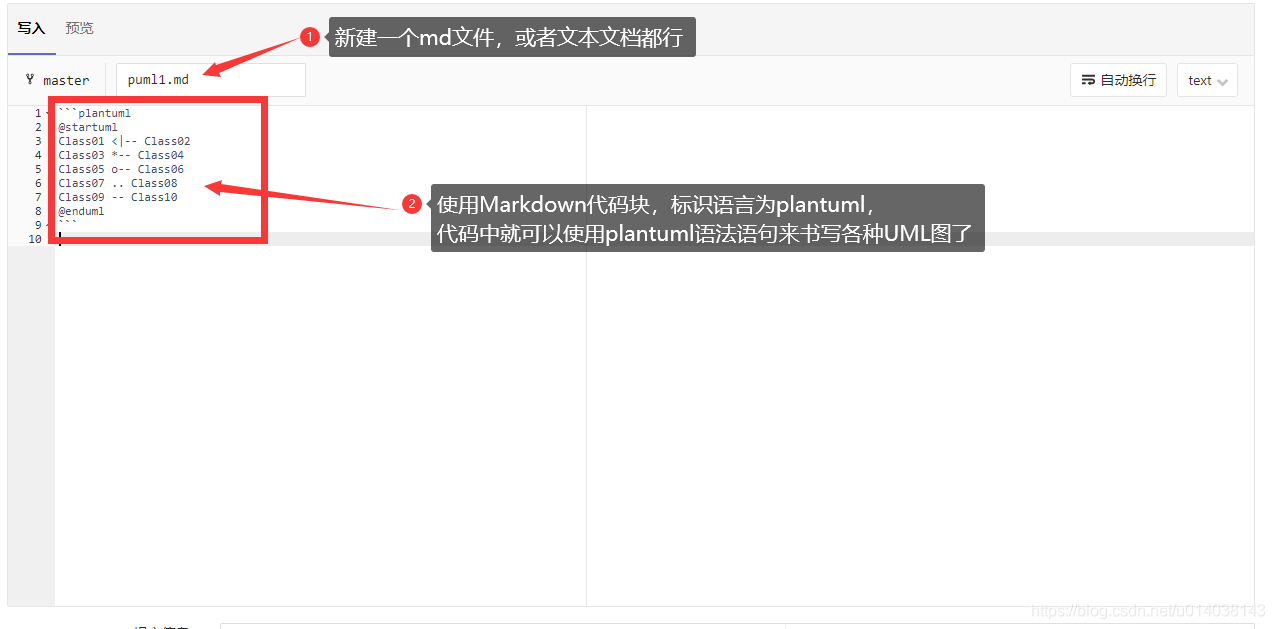Click the Class01 <|-- Class02 code line
The image size is (1275, 629).
click(124, 141)
